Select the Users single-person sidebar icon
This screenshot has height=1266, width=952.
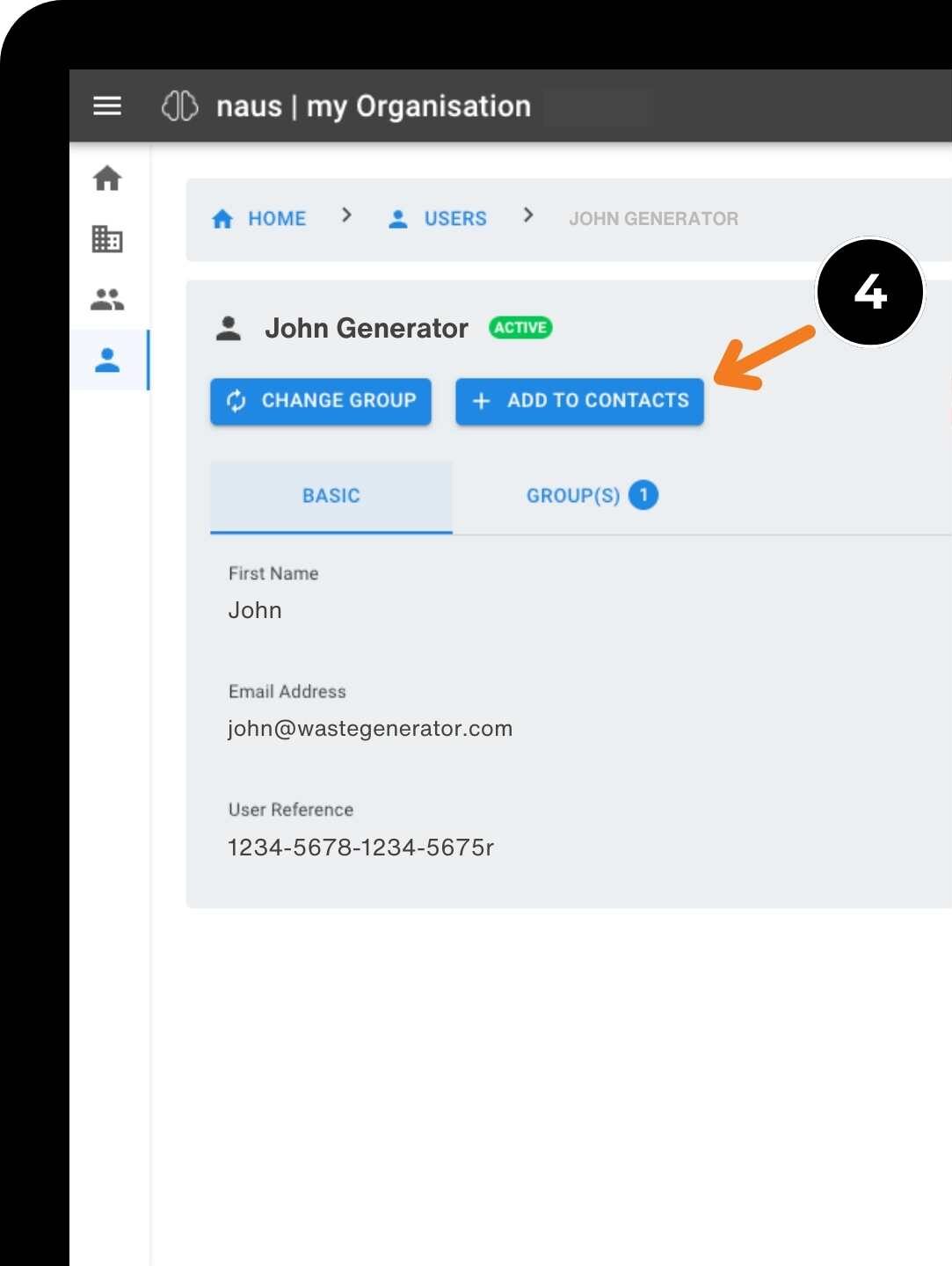click(107, 360)
